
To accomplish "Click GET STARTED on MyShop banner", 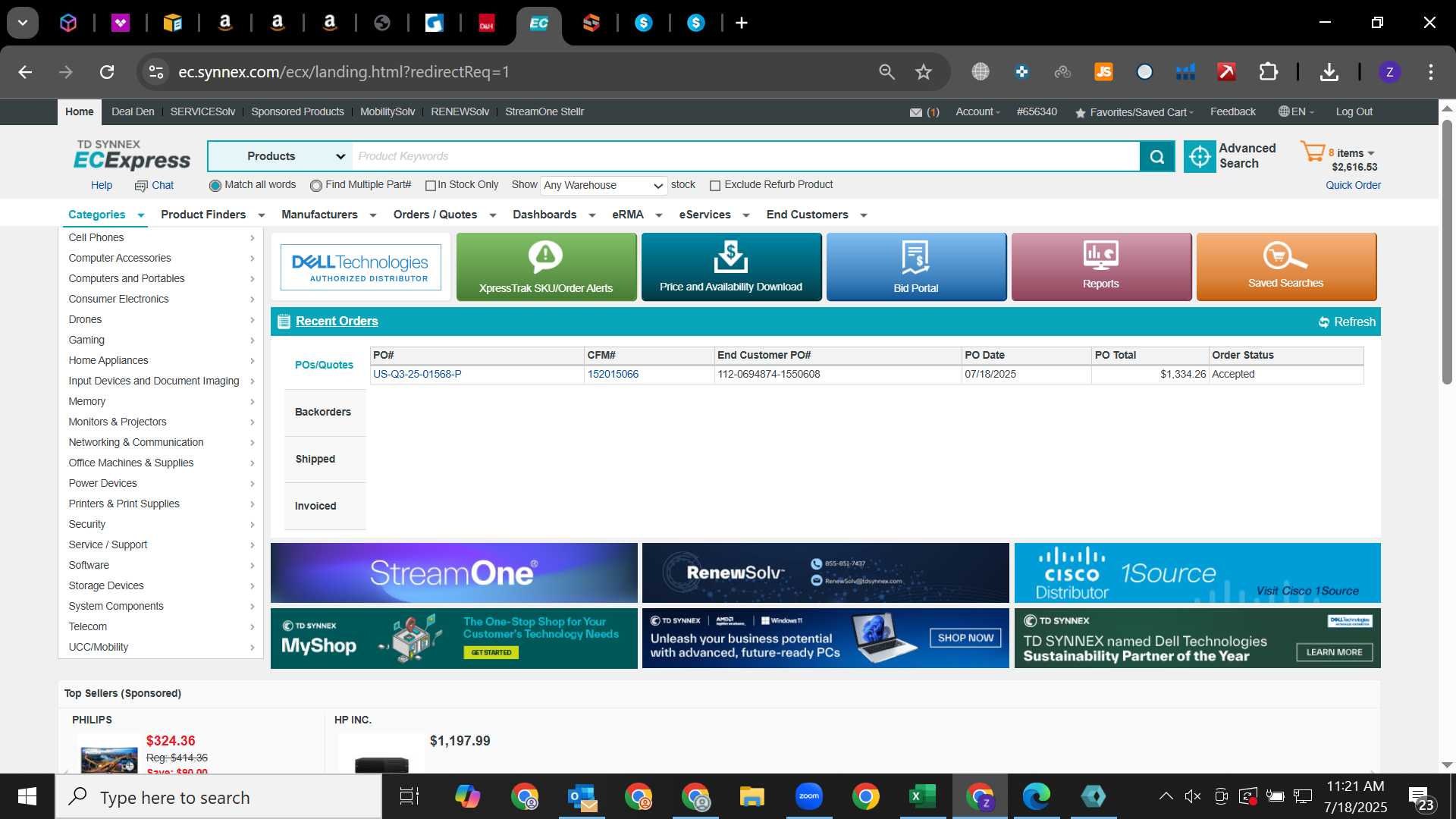I will [491, 653].
